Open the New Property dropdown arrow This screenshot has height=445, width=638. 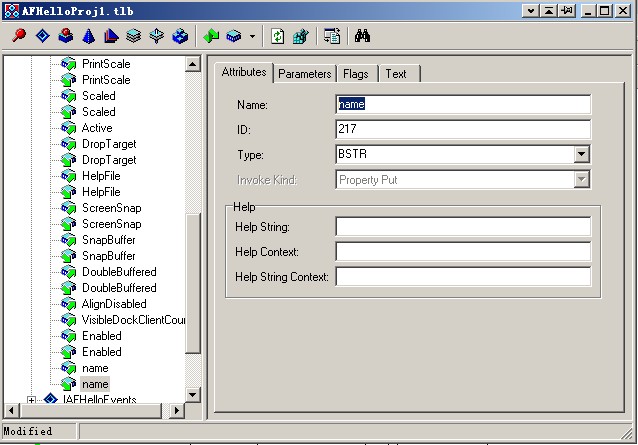click(253, 36)
